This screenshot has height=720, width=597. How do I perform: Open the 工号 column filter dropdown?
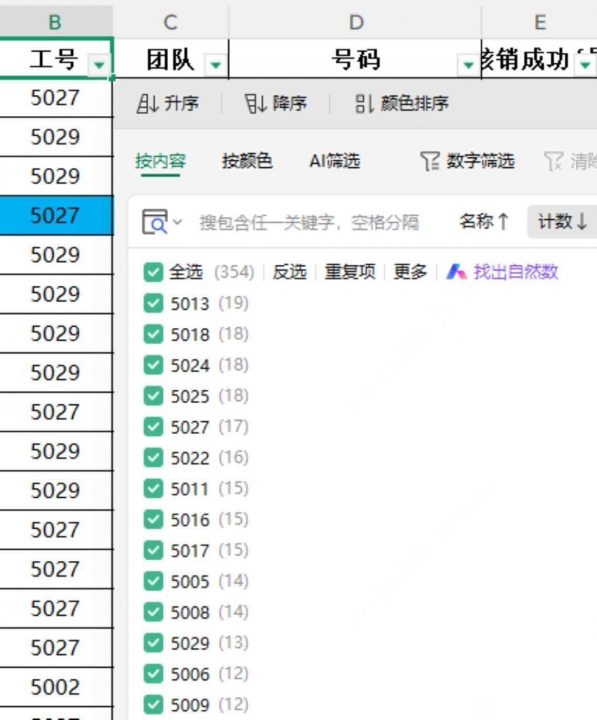point(99,64)
